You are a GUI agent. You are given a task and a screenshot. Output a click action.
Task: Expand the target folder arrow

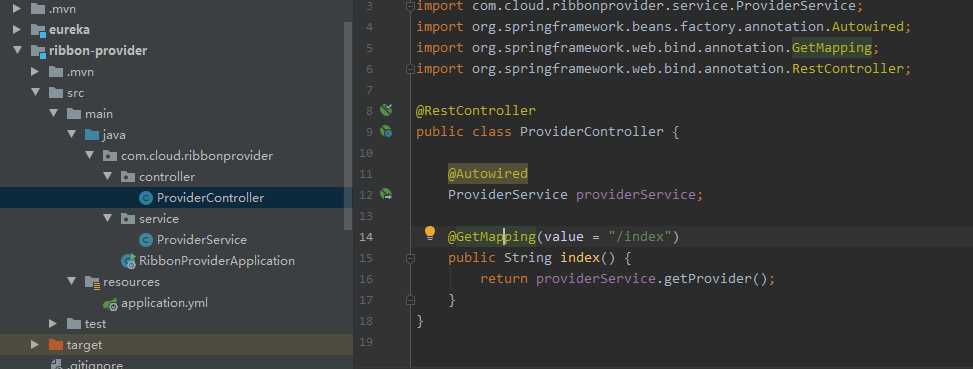click(35, 345)
